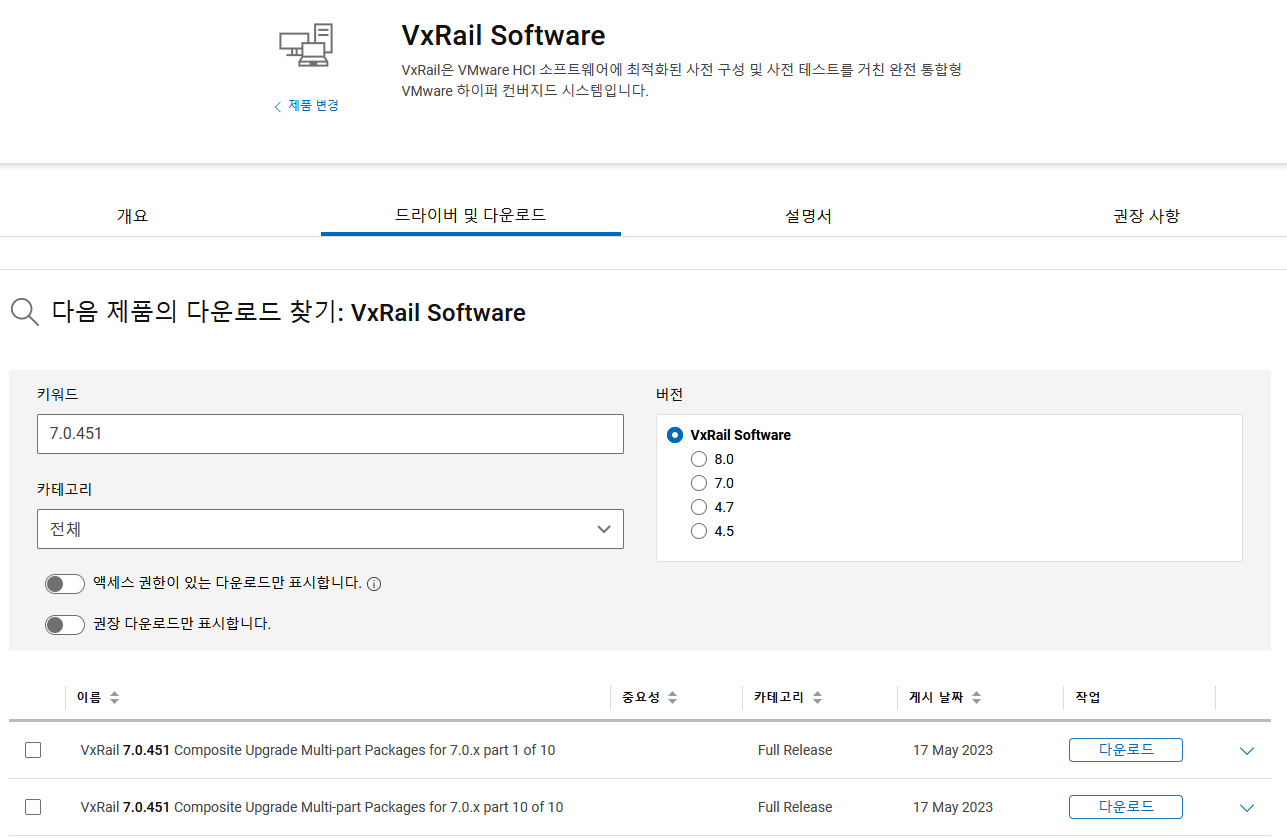1287x838 pixels.
Task: Click the 제품 변경 link
Action: click(x=314, y=106)
